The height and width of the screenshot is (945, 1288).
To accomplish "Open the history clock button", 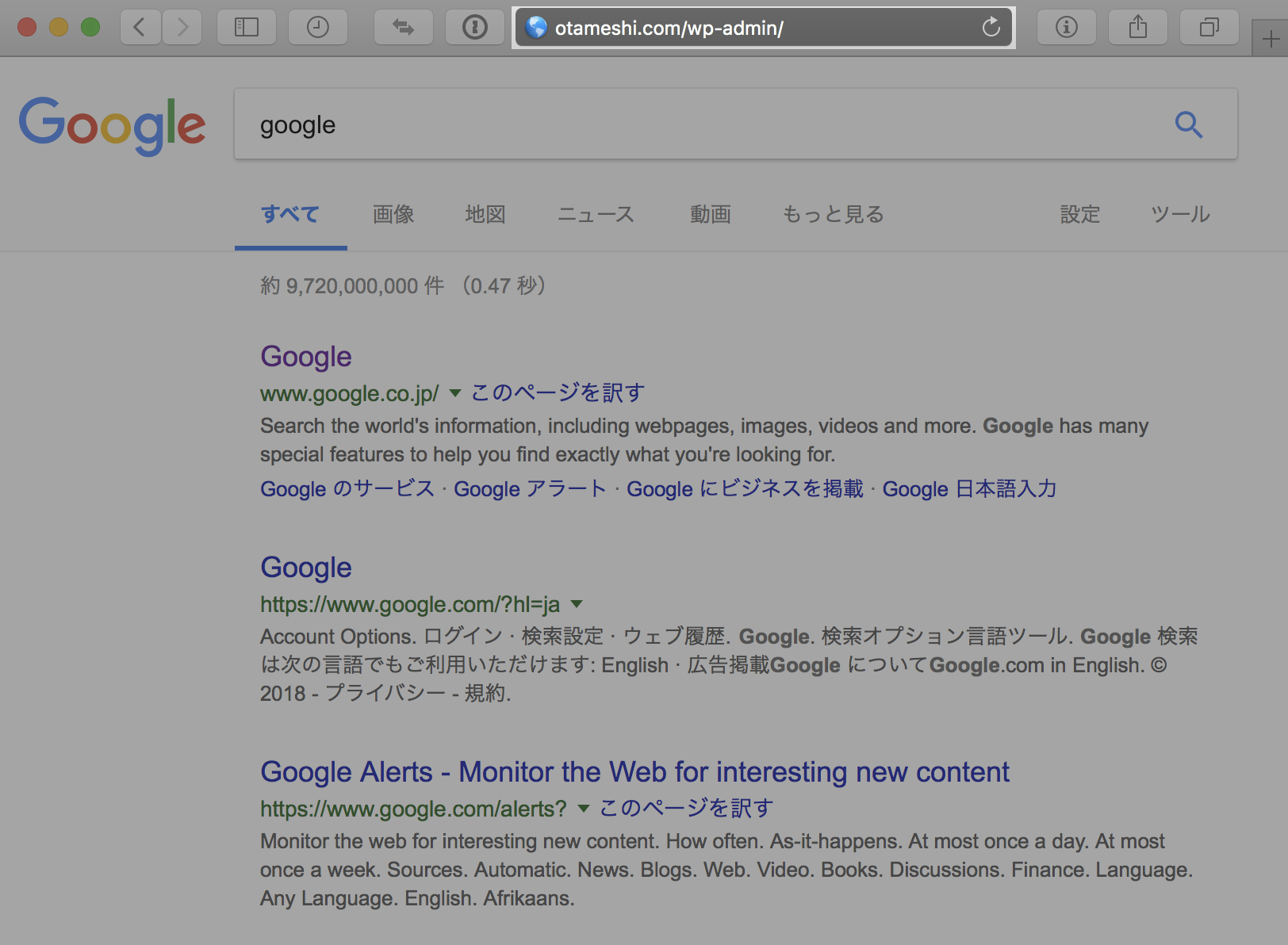I will 317,28.
